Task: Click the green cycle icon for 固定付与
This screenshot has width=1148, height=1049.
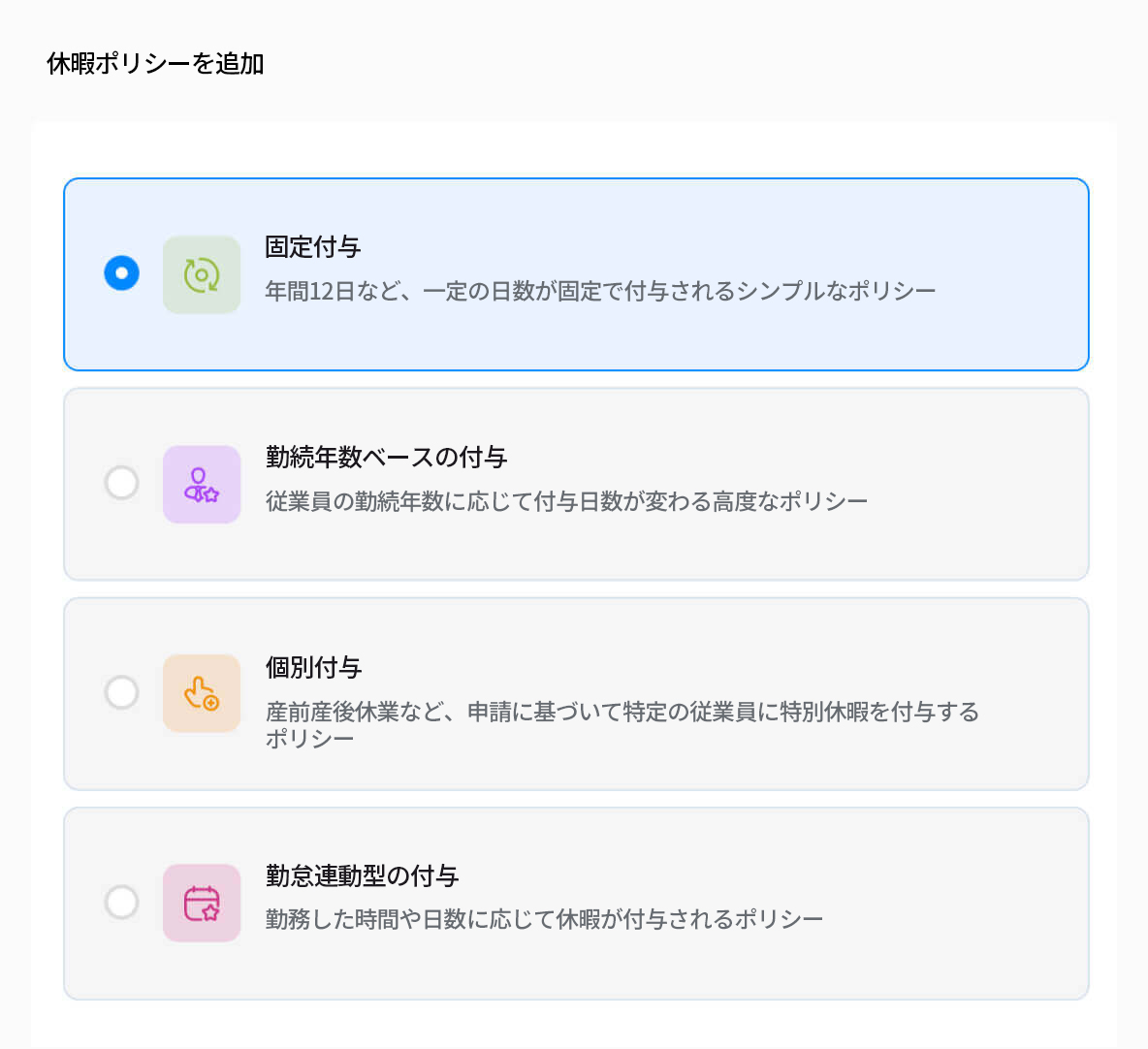Action: (202, 273)
